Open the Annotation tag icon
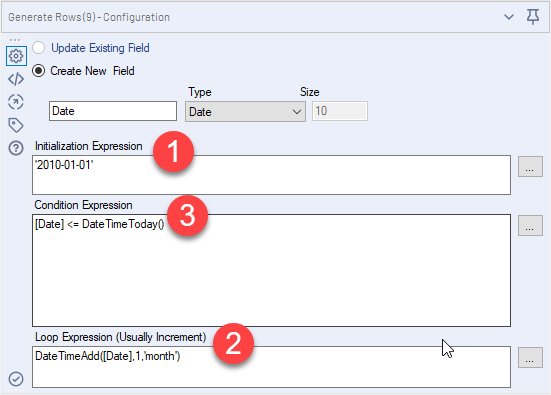 point(16,125)
